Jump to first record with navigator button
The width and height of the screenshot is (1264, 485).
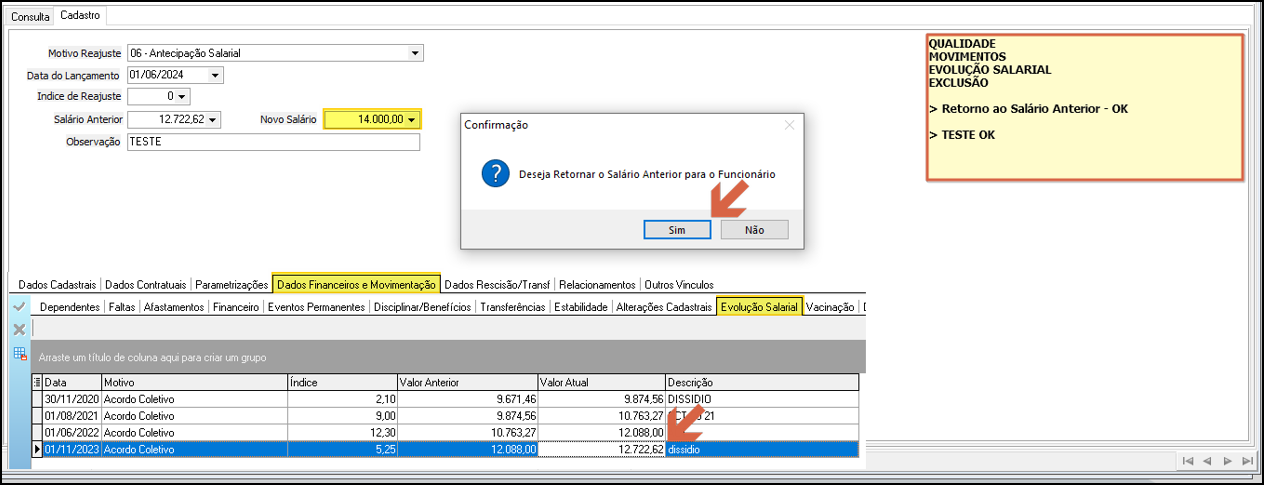(1187, 461)
